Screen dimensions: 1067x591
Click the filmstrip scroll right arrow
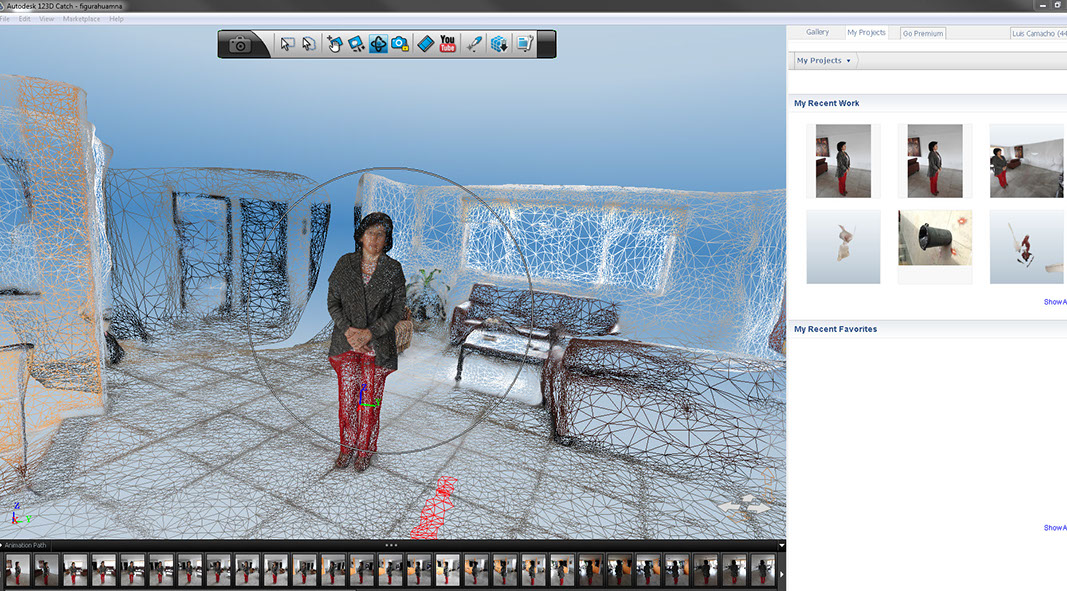coord(781,573)
